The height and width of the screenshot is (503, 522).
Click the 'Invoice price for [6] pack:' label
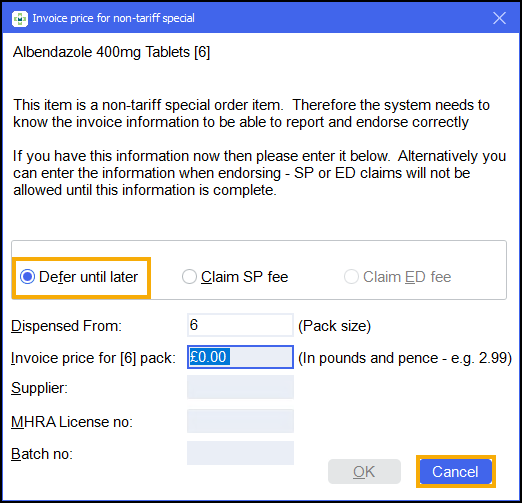click(x=93, y=358)
